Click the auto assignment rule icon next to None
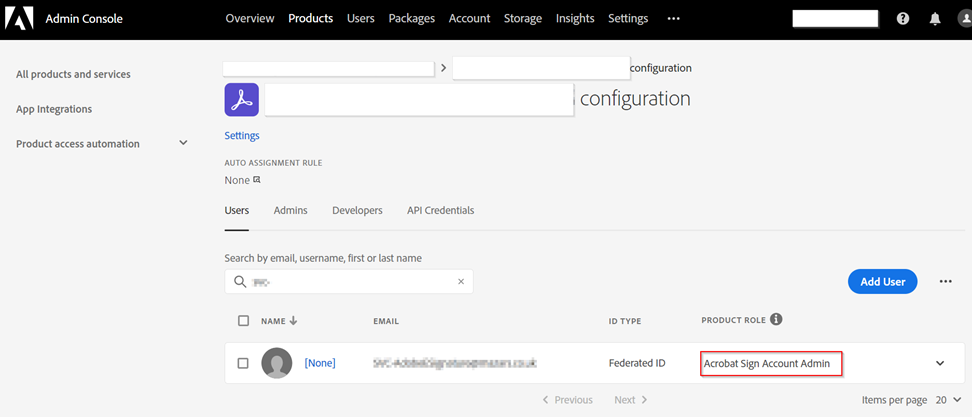Screen dimensions: 972x417 (257, 180)
